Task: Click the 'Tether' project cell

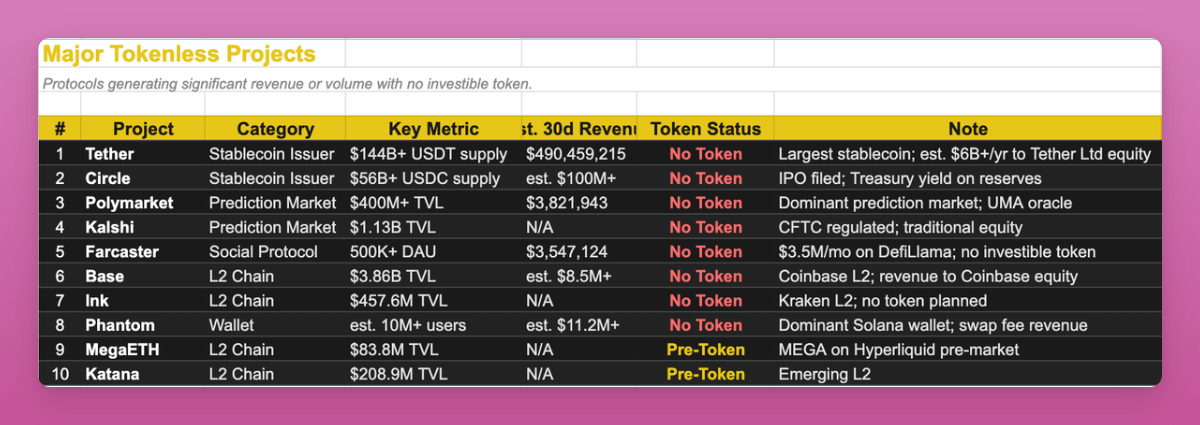Action: point(143,154)
